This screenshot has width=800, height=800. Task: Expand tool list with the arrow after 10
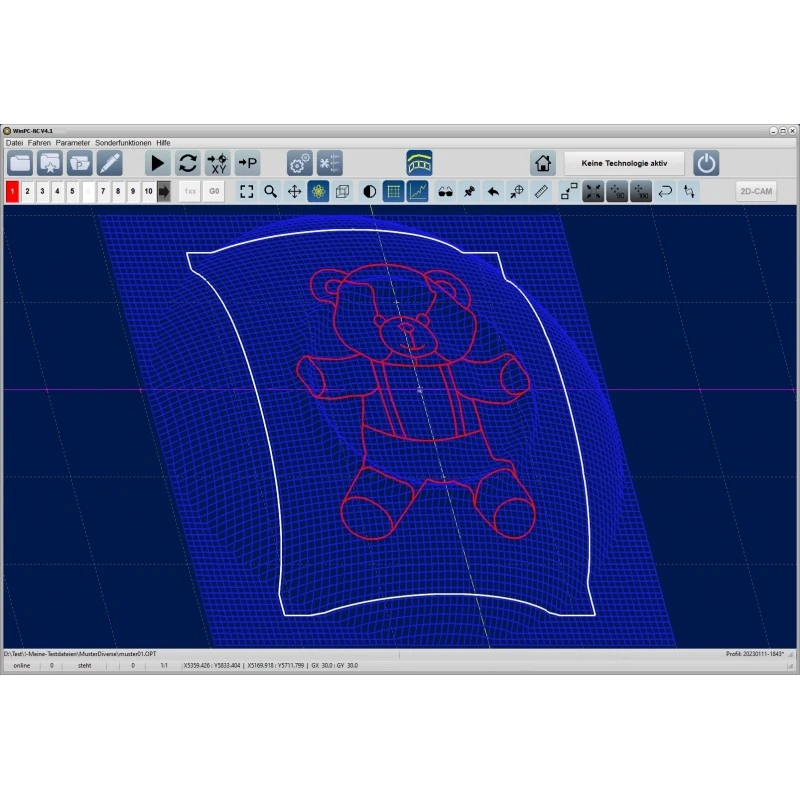point(164,191)
